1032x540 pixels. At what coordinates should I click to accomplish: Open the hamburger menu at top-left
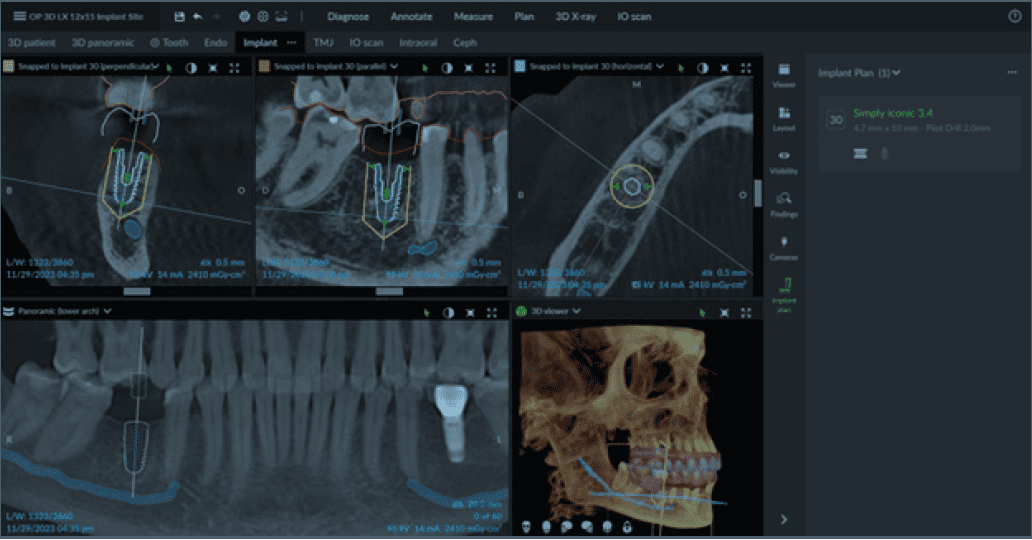[x=20, y=17]
